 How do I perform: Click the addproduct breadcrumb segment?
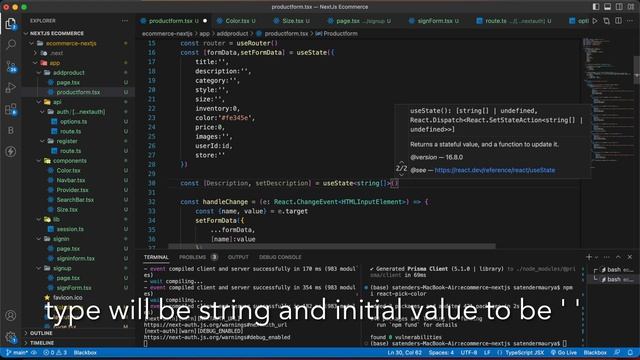pyautogui.click(x=232, y=33)
